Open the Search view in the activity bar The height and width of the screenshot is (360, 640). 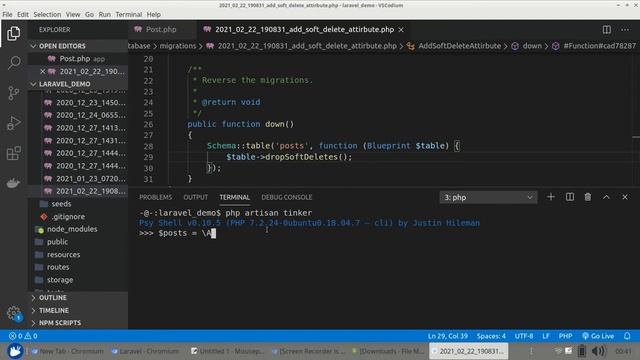(x=13, y=63)
